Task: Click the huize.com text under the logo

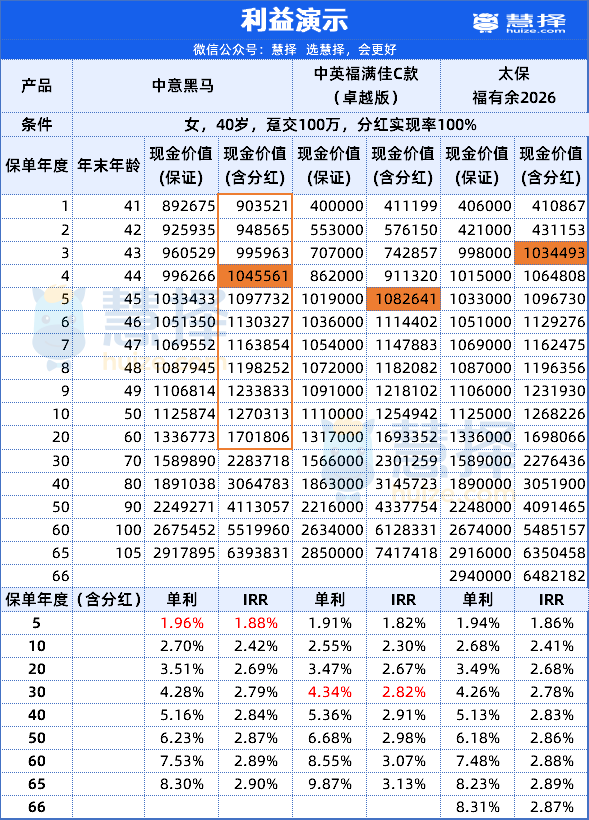Action: click(x=536, y=31)
